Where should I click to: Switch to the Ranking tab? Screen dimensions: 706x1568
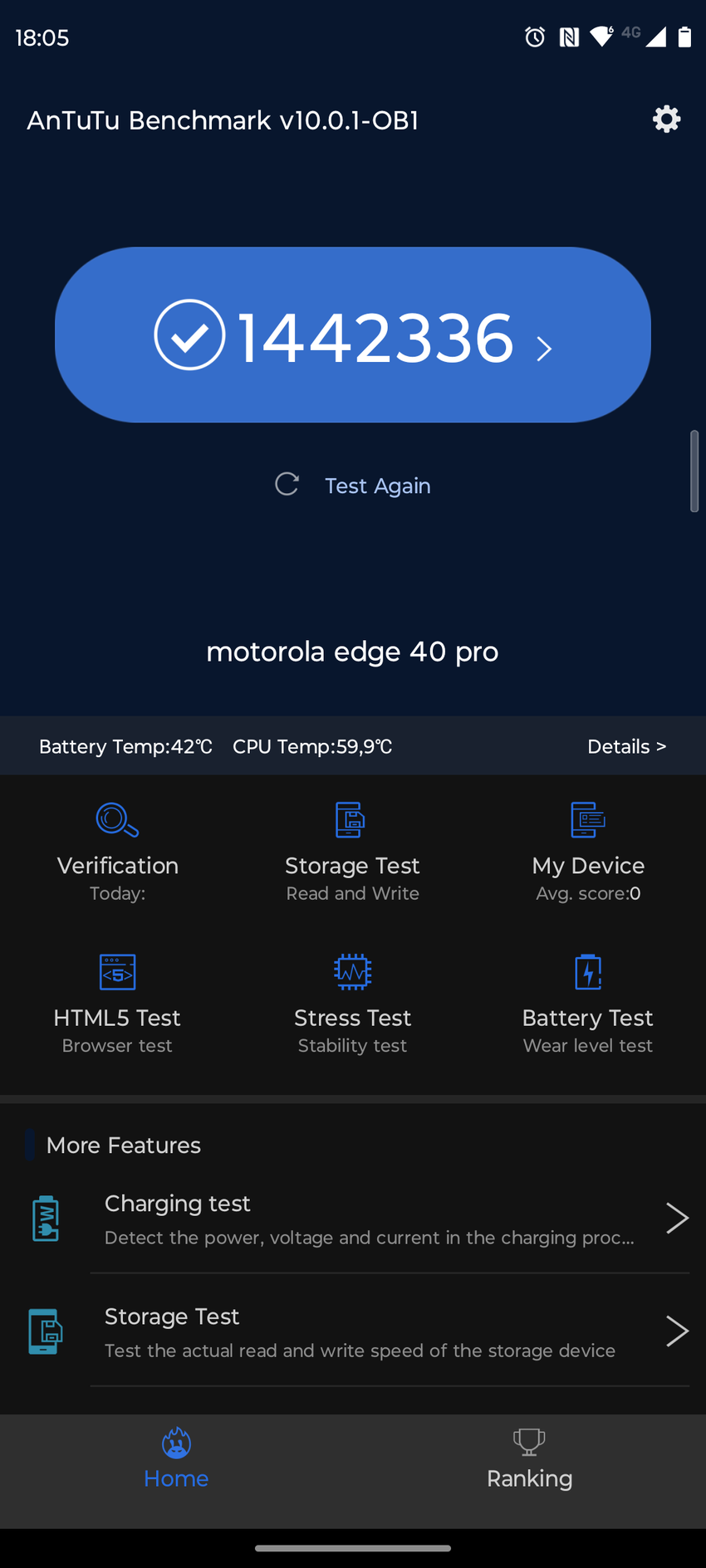click(x=529, y=1459)
